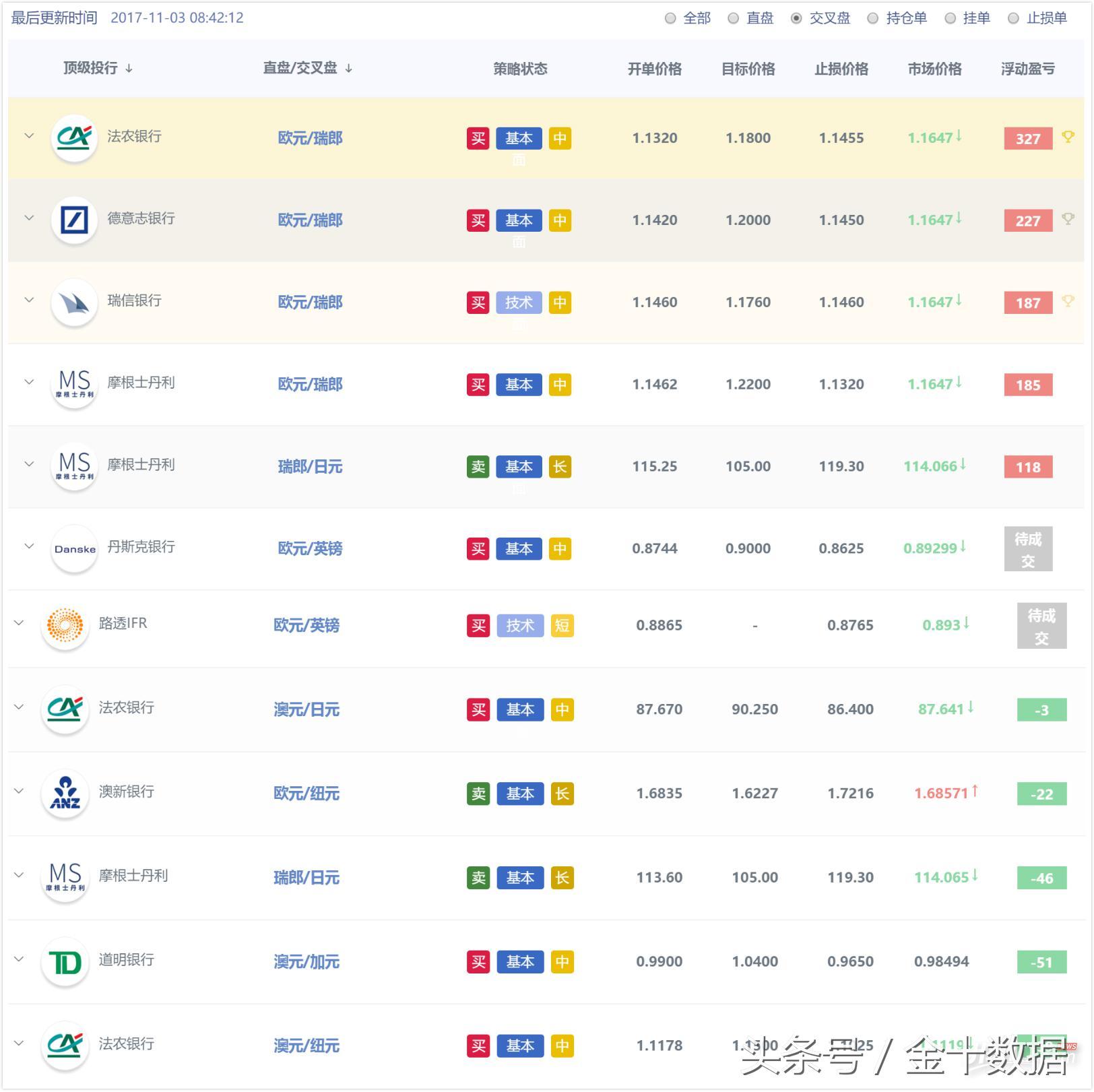Click the 开单价格 column header

pos(655,69)
